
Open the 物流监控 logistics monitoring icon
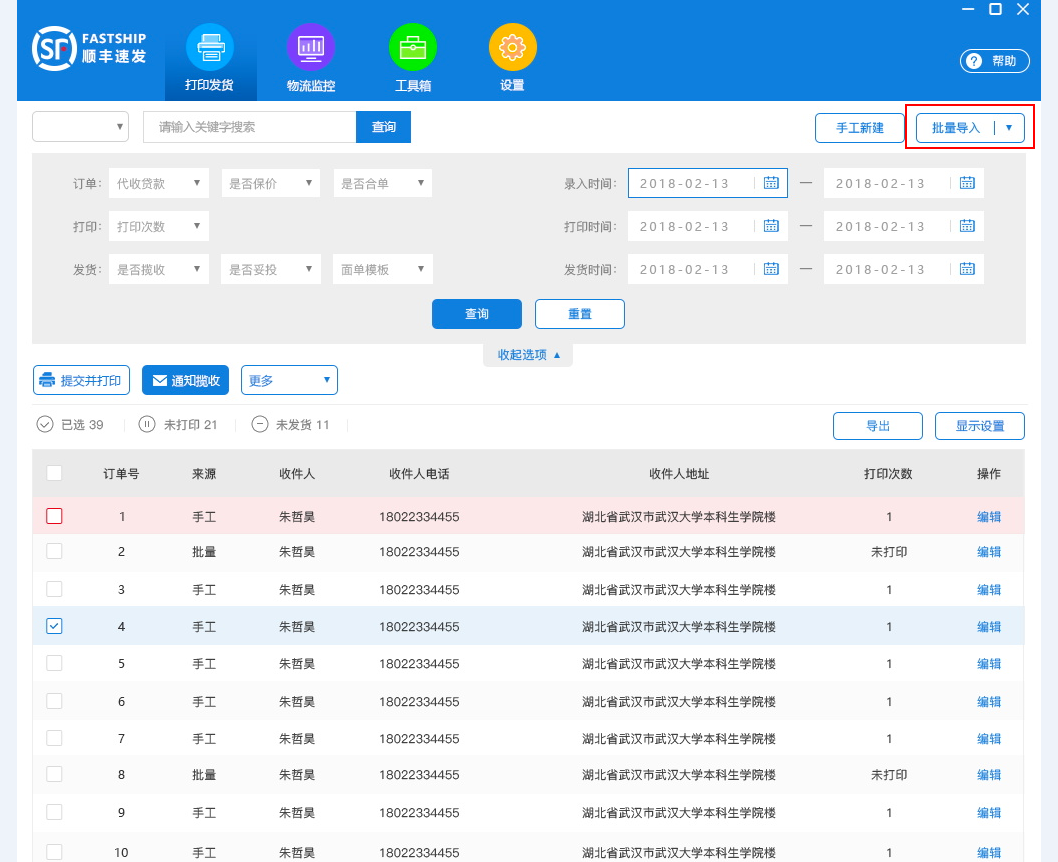(310, 48)
